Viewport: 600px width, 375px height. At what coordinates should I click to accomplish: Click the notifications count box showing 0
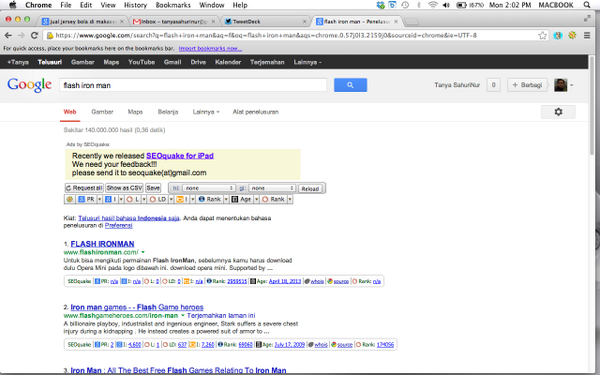click(493, 85)
